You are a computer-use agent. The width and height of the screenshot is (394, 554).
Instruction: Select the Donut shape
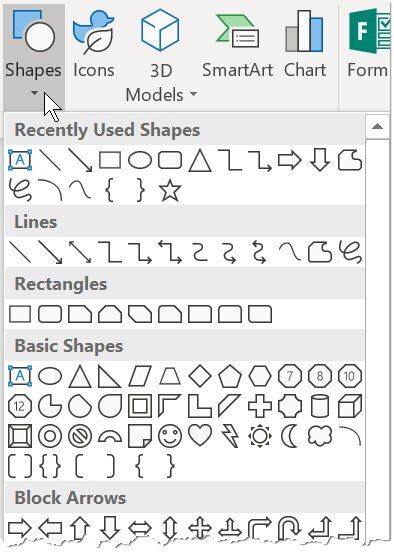[x=50, y=436]
